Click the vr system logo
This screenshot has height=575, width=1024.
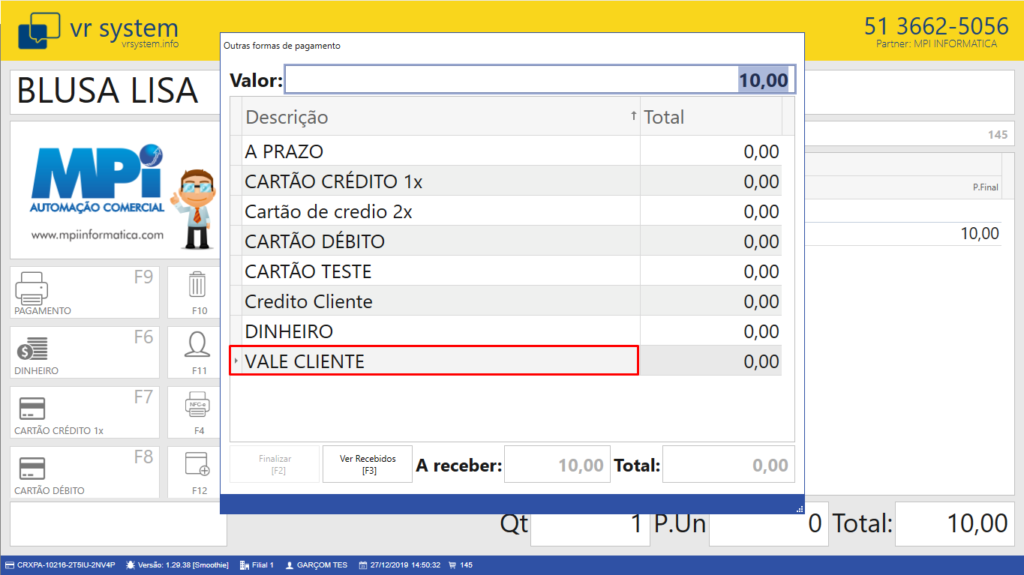(x=93, y=30)
